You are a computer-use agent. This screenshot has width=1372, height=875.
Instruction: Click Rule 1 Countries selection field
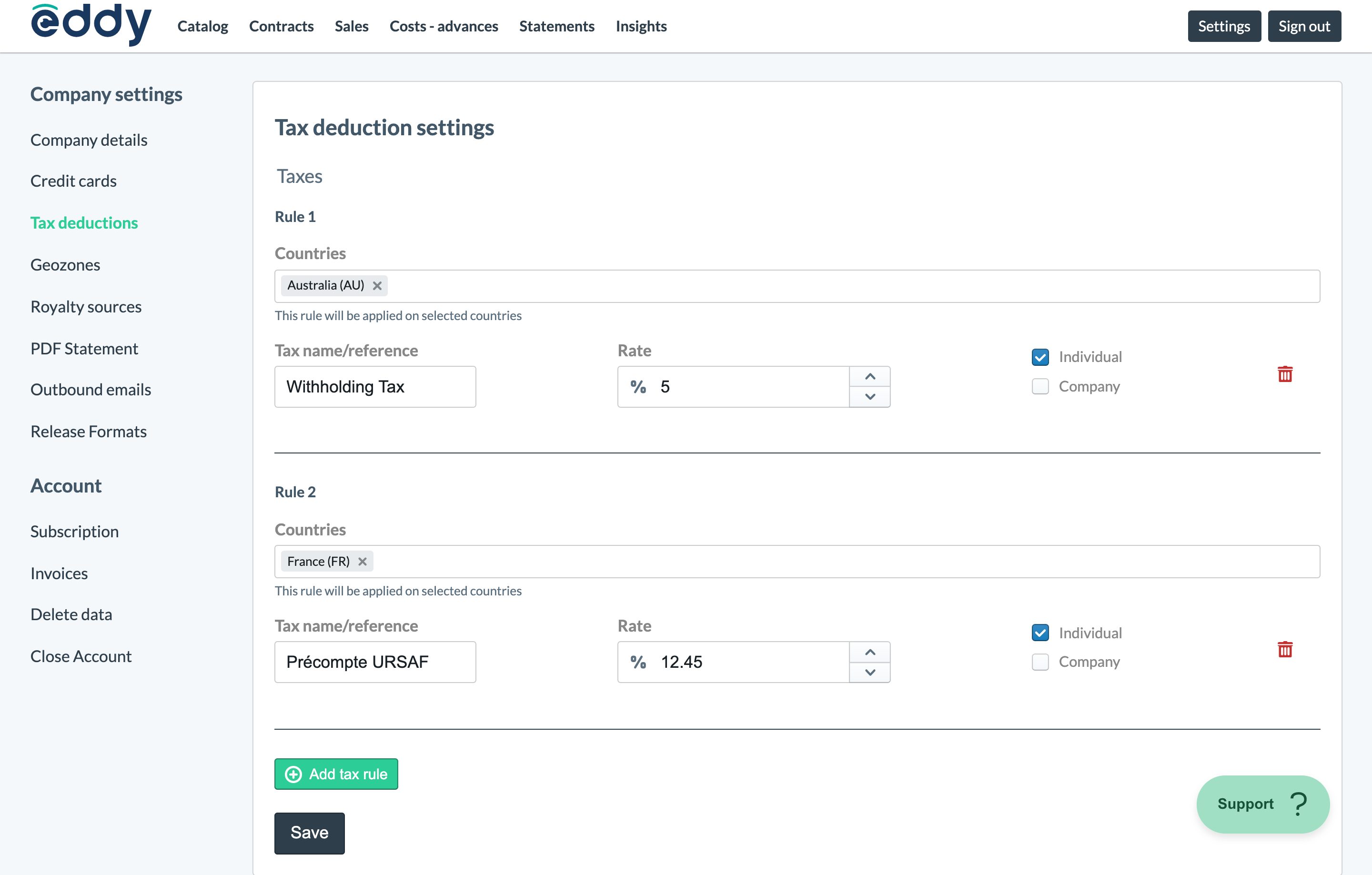pyautogui.click(x=797, y=286)
